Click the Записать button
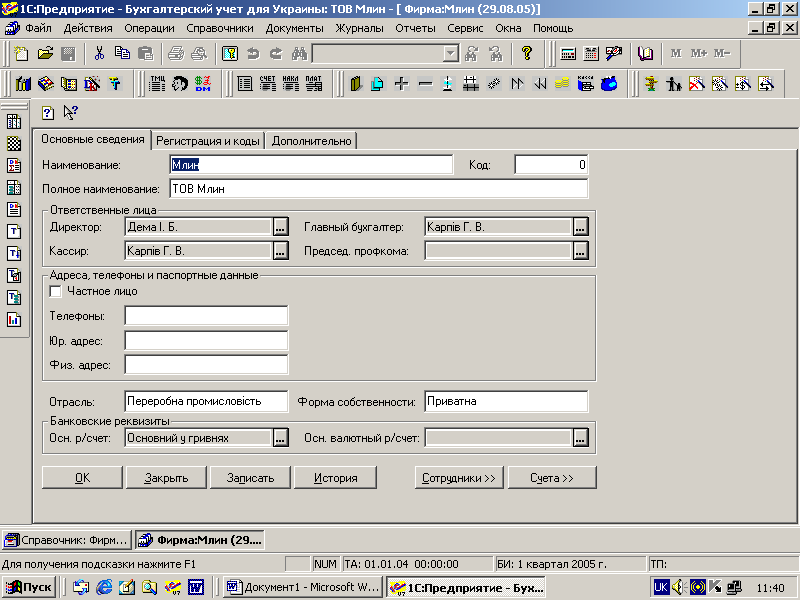Image resolution: width=800 pixels, height=600 pixels. click(x=251, y=478)
